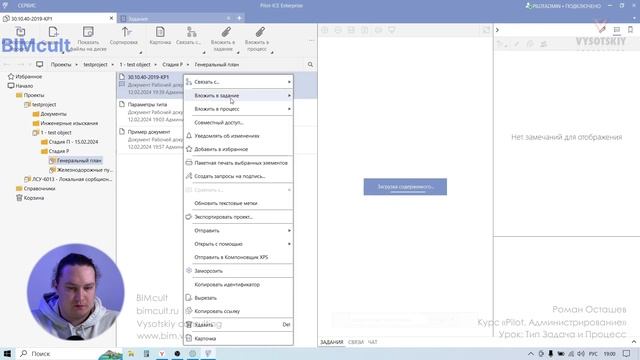
Task: Click Показать файлы на диске button
Action: (88, 39)
